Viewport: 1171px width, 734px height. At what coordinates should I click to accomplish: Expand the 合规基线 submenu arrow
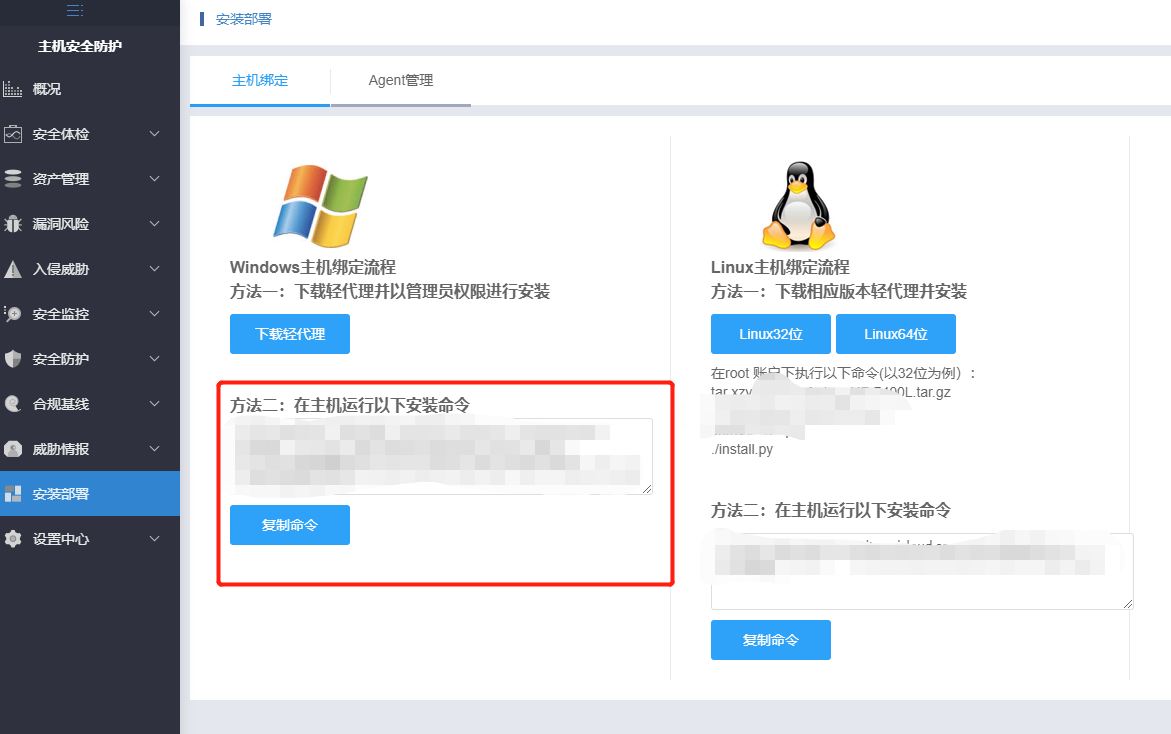click(155, 404)
